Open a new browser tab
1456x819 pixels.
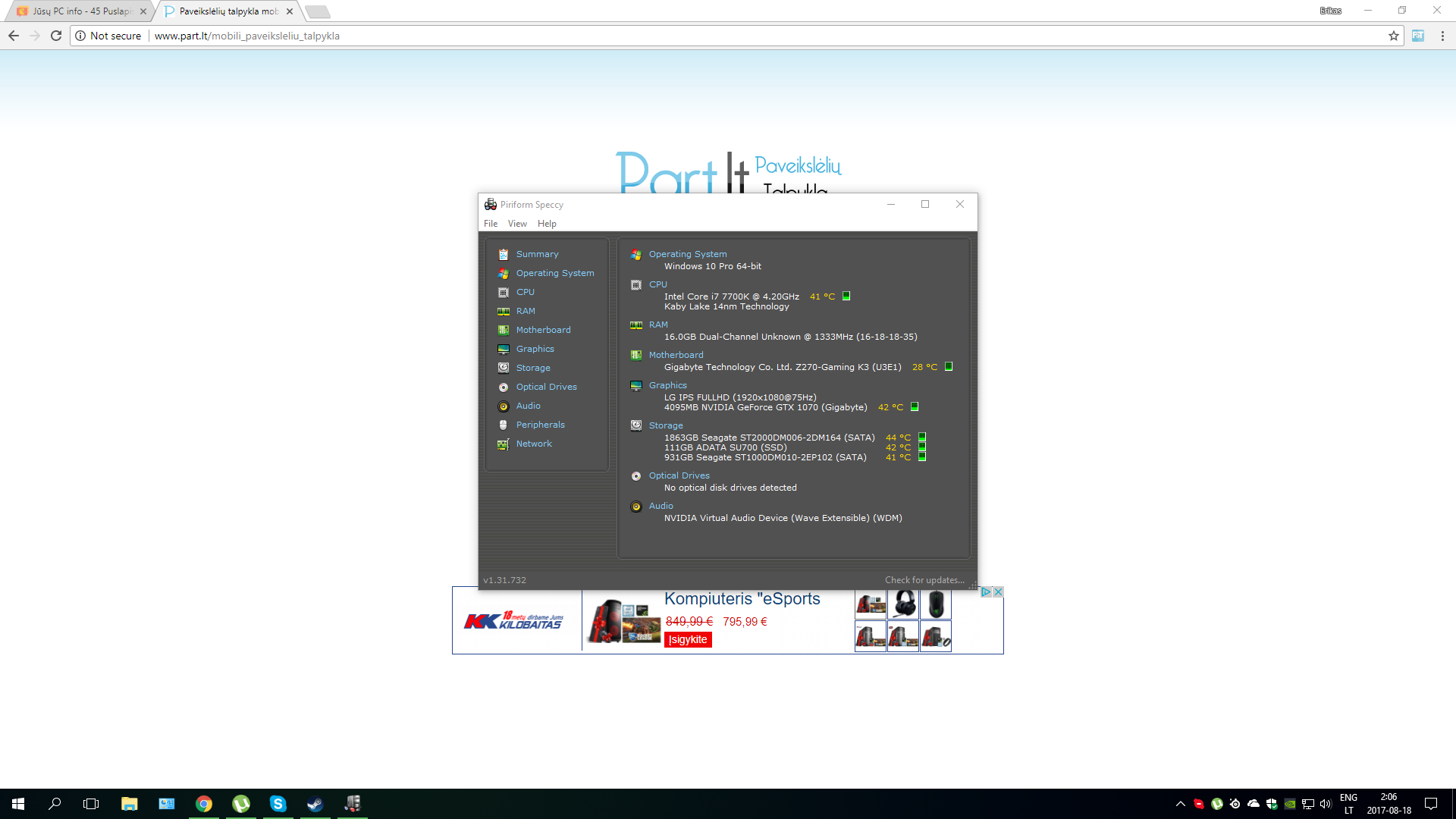click(x=317, y=11)
